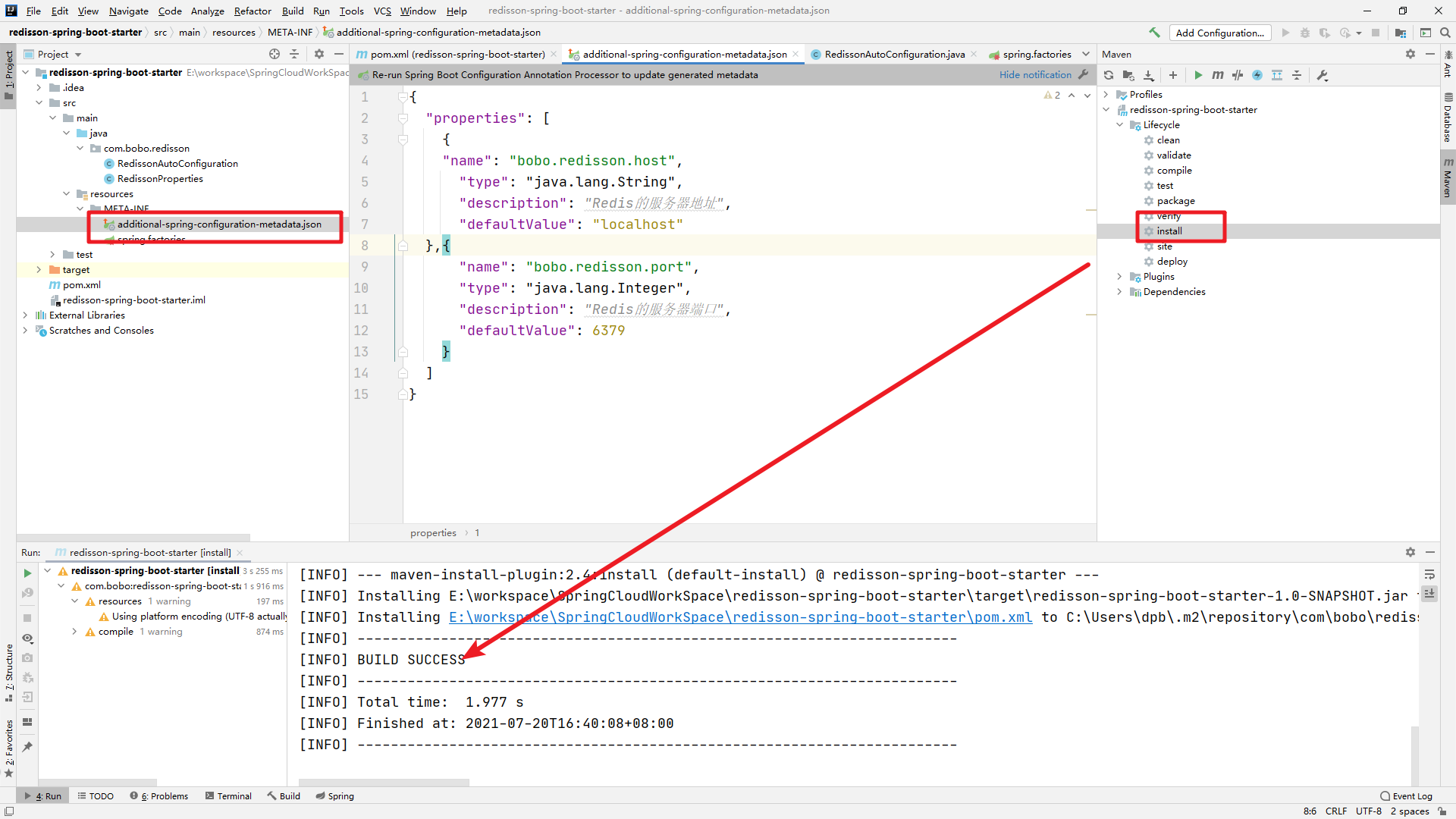Click Hide notification link

tap(1035, 74)
